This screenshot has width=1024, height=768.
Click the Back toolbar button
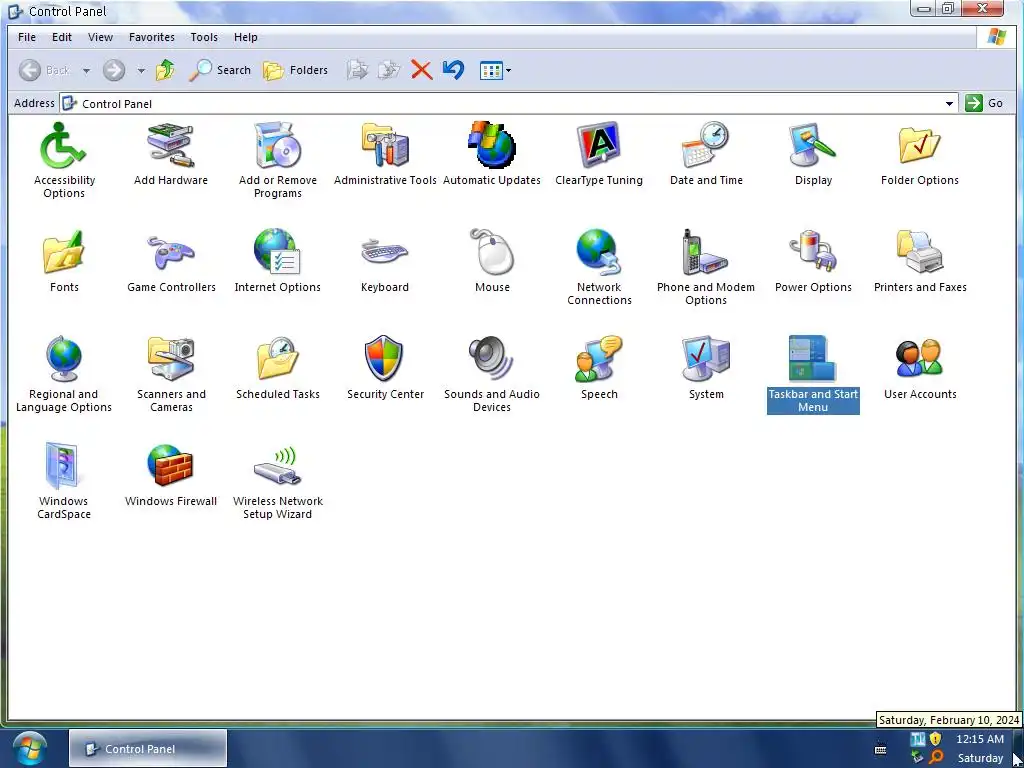click(44, 70)
